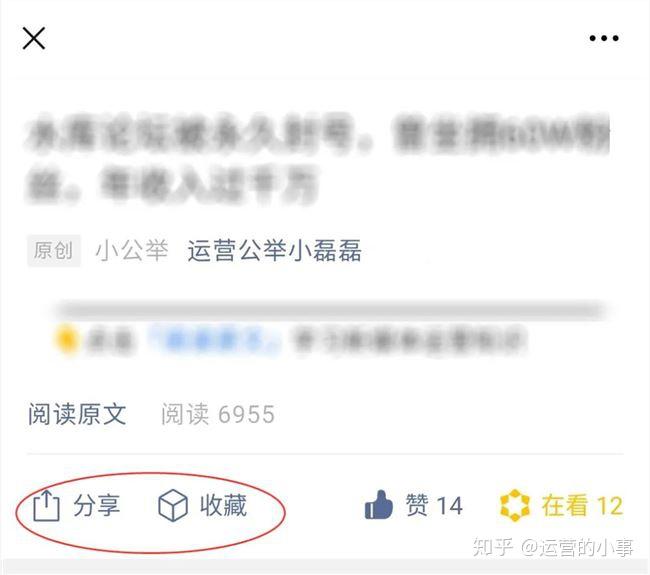Tap the 分享 label

(97, 506)
